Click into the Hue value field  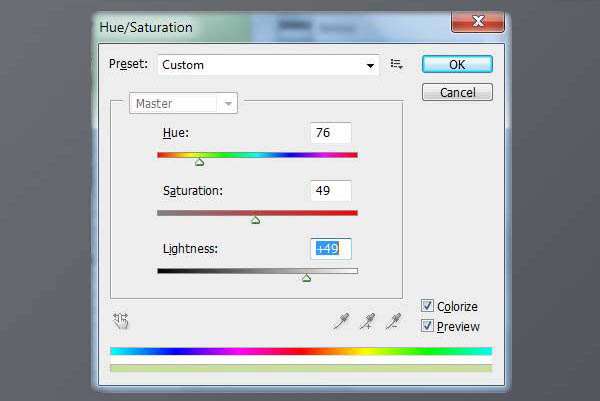point(331,133)
